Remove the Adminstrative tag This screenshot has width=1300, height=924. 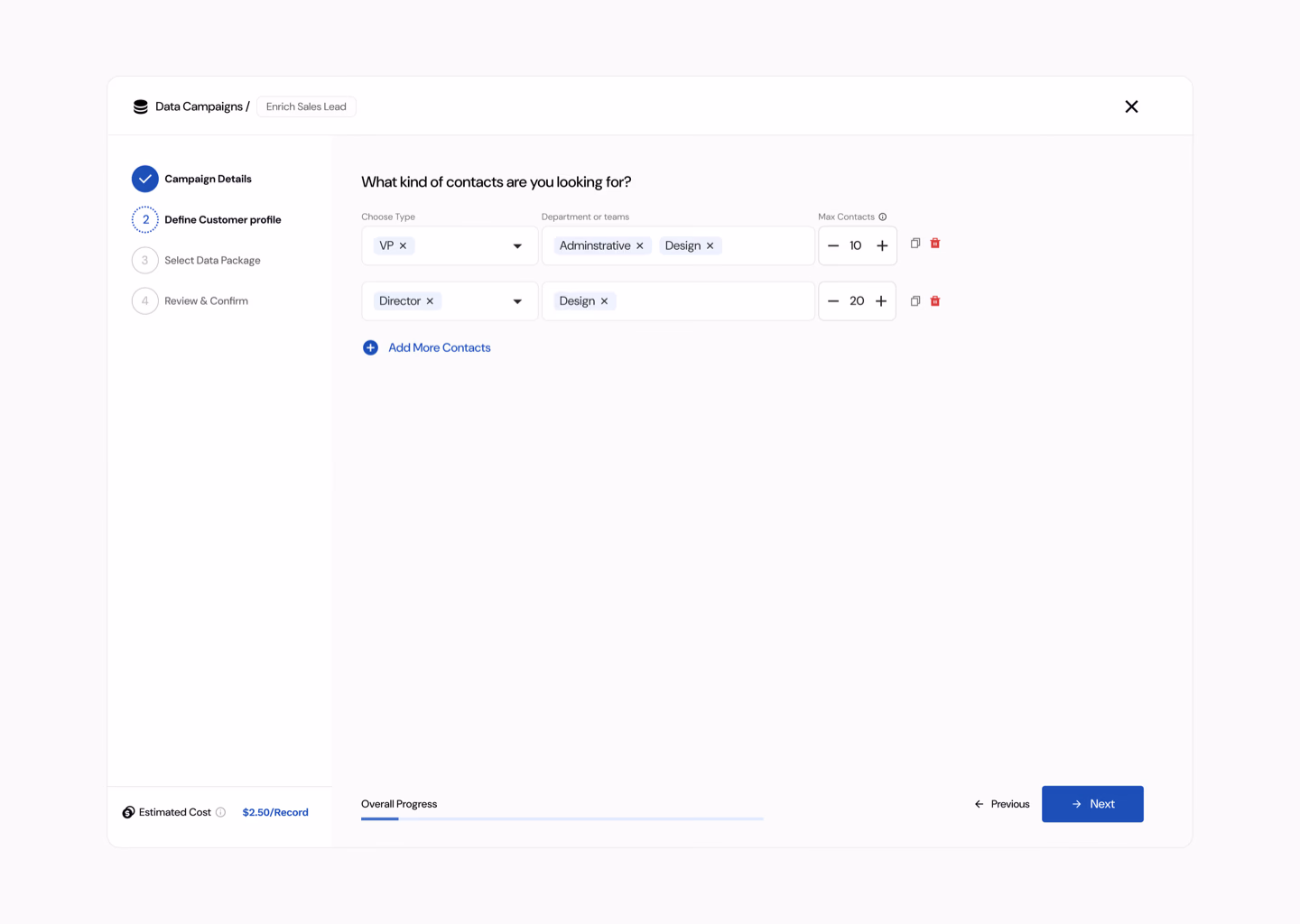(x=639, y=245)
